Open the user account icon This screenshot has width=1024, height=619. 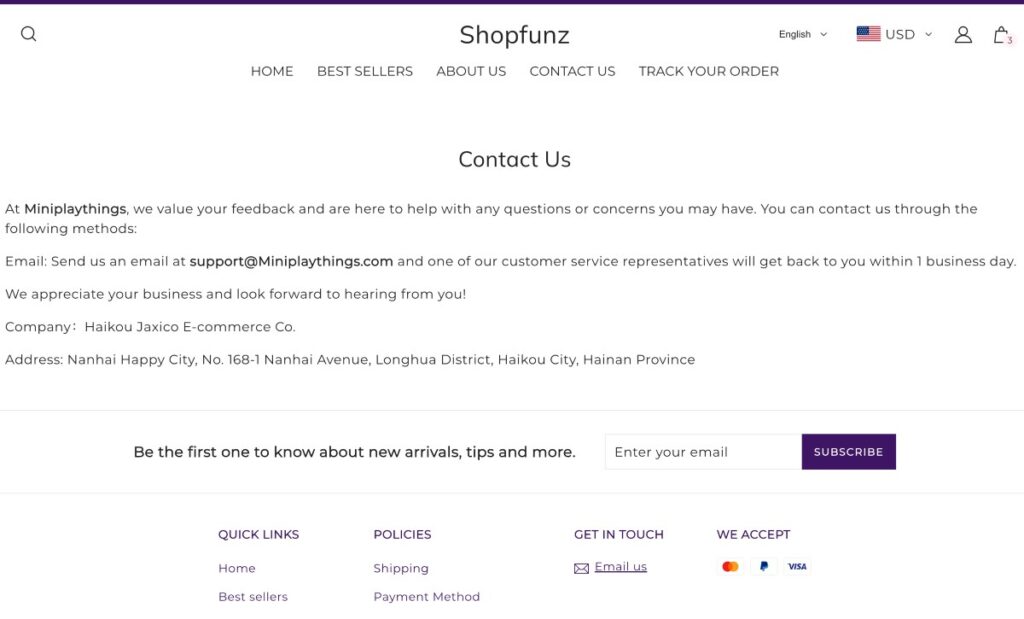click(x=963, y=35)
